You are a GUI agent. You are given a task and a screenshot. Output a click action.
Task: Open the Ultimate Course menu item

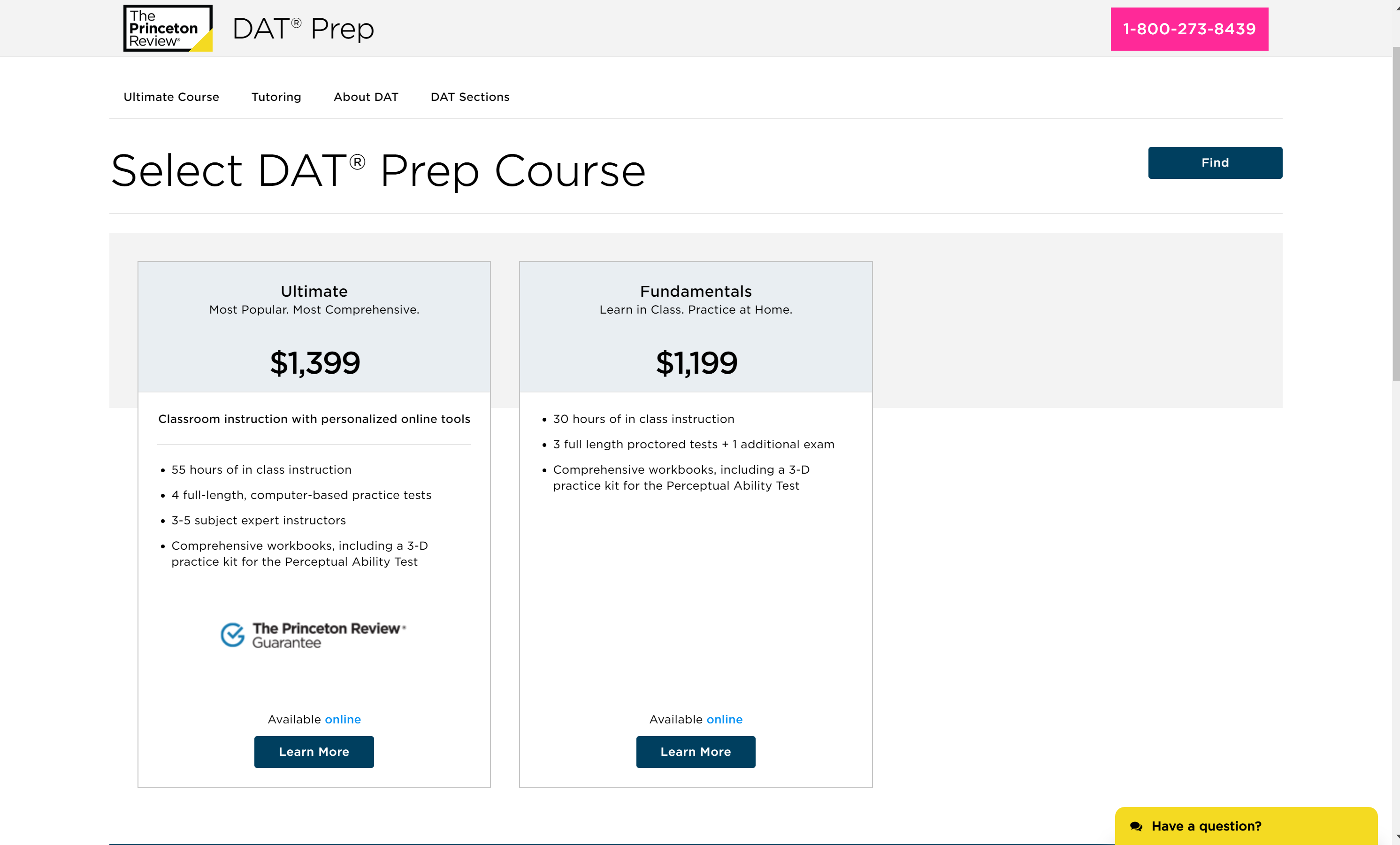click(171, 97)
